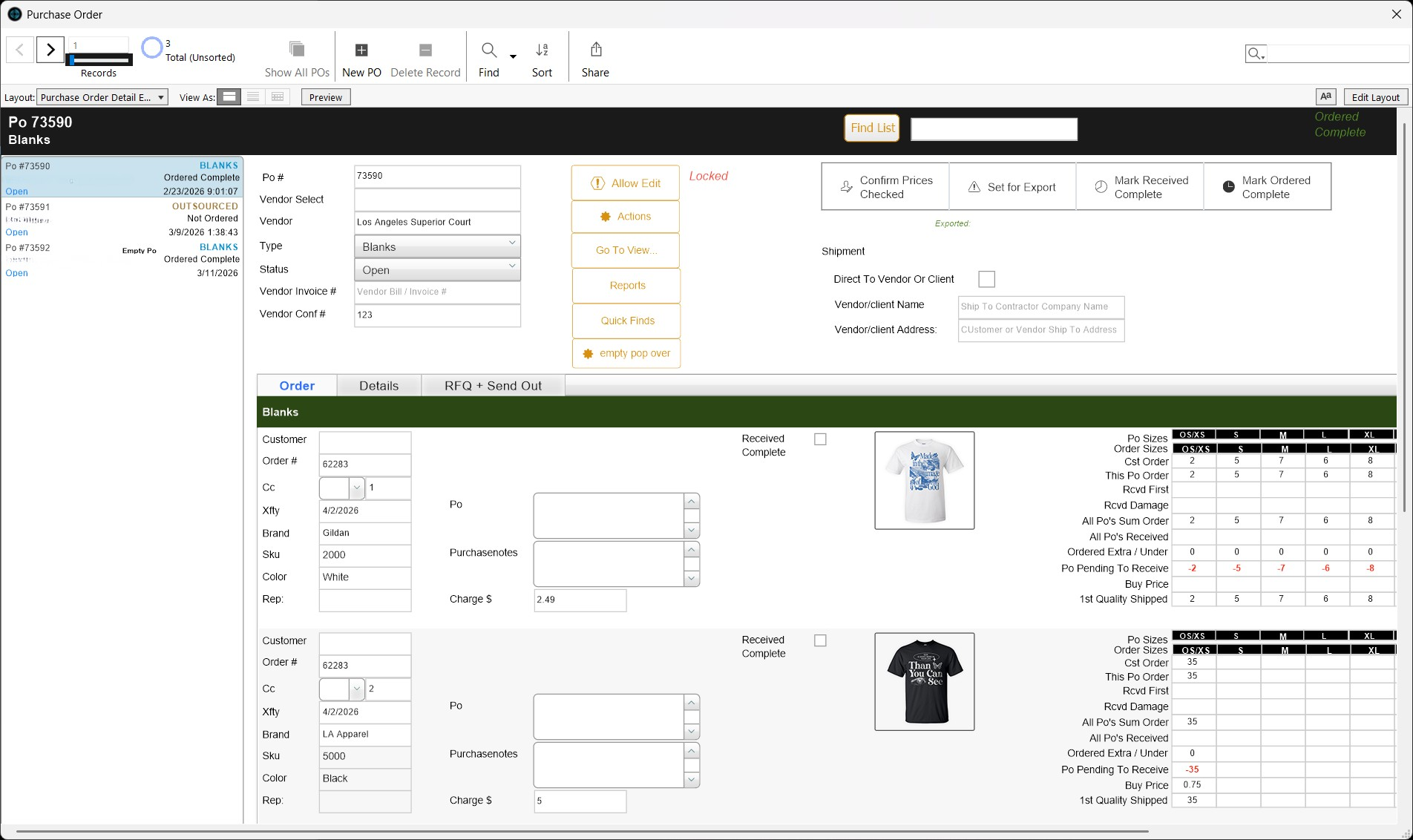The image size is (1413, 840).
Task: Click the found set pie circle icon
Action: point(151,48)
